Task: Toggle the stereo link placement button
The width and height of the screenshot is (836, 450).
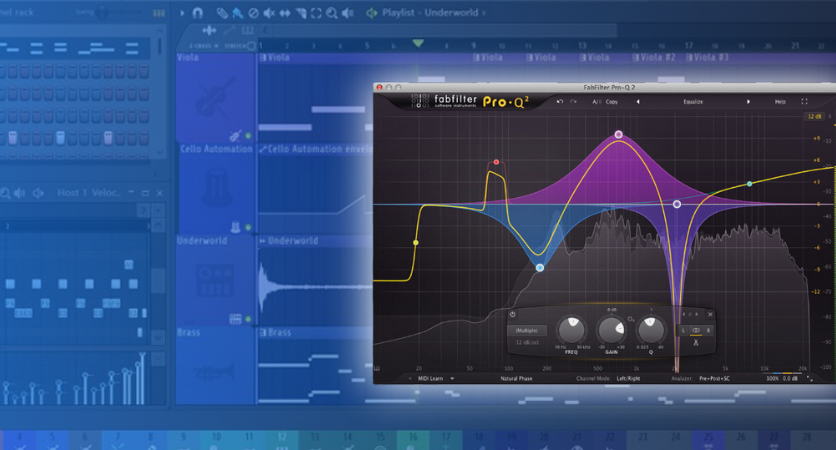Action: [696, 329]
